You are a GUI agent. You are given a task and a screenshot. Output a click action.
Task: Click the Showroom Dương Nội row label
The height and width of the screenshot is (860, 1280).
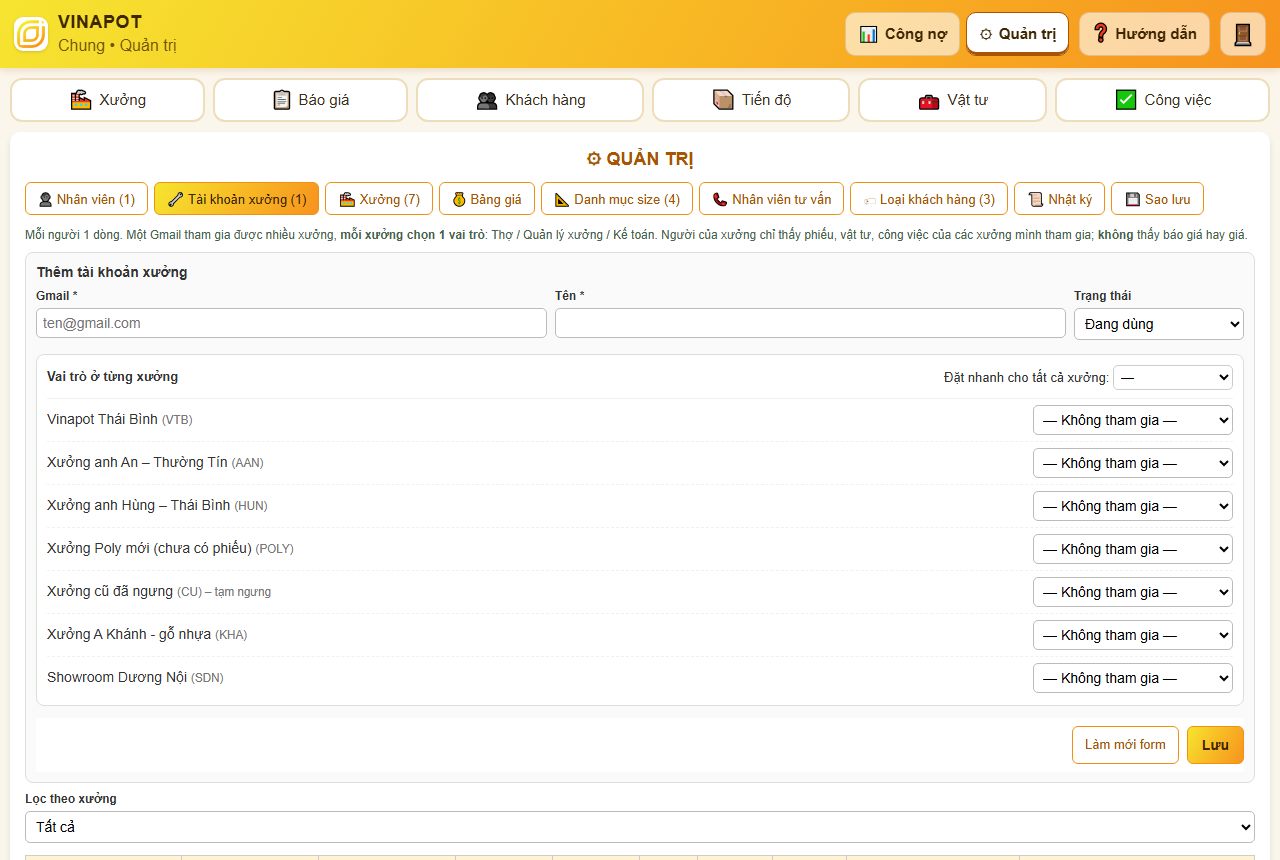[x=135, y=678]
